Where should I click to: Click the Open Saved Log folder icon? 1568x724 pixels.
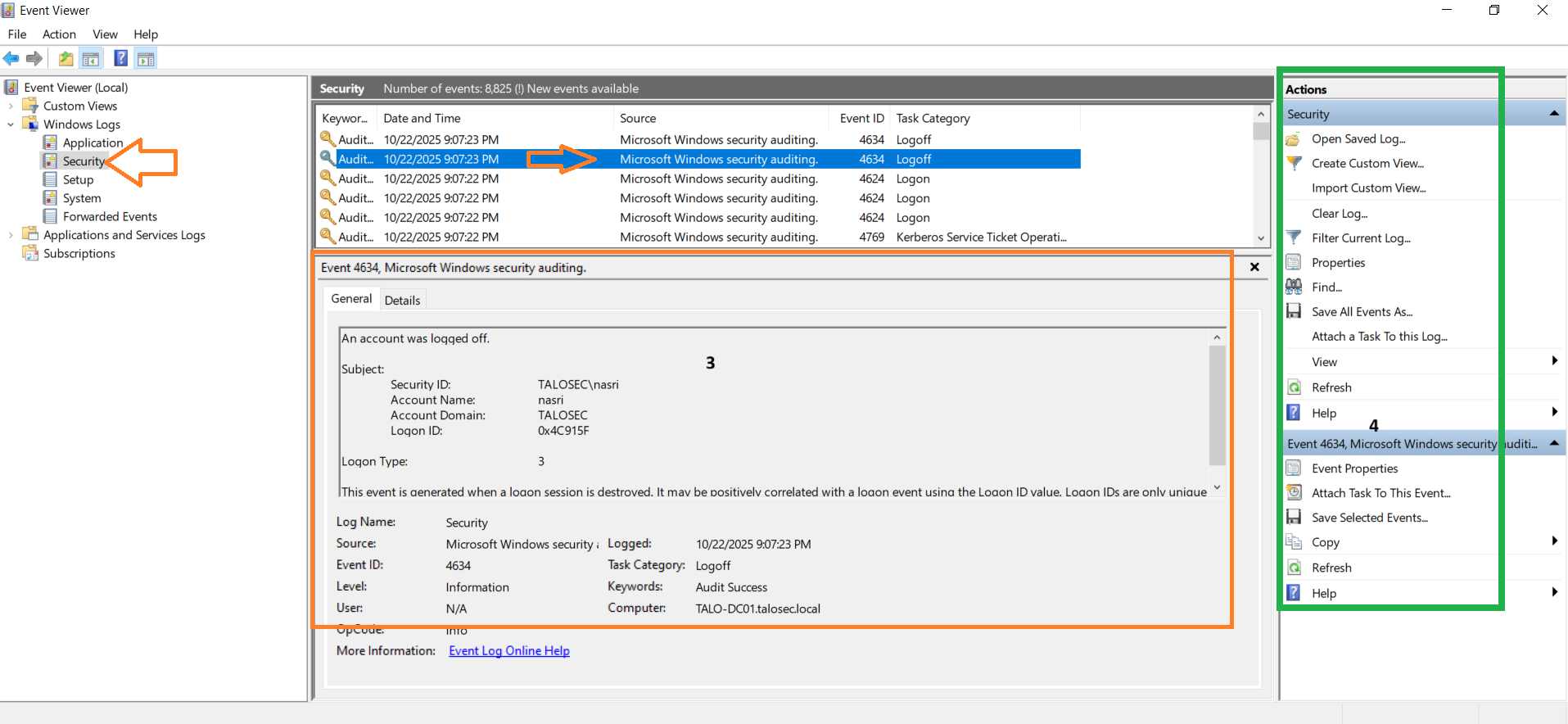[1294, 139]
